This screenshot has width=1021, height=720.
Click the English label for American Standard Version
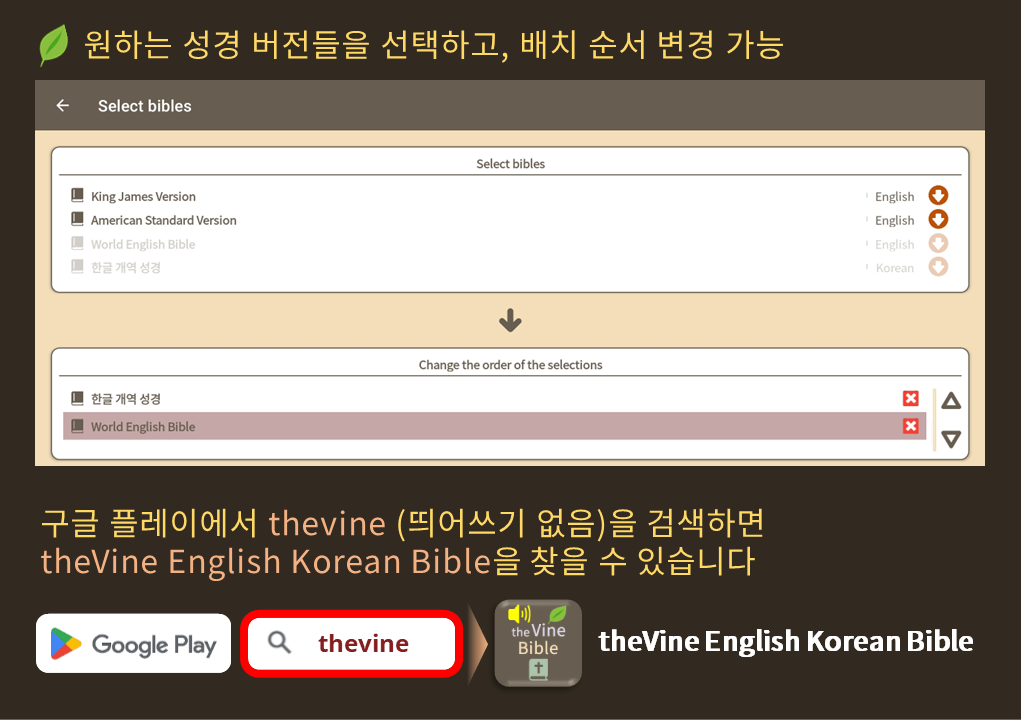(x=894, y=221)
